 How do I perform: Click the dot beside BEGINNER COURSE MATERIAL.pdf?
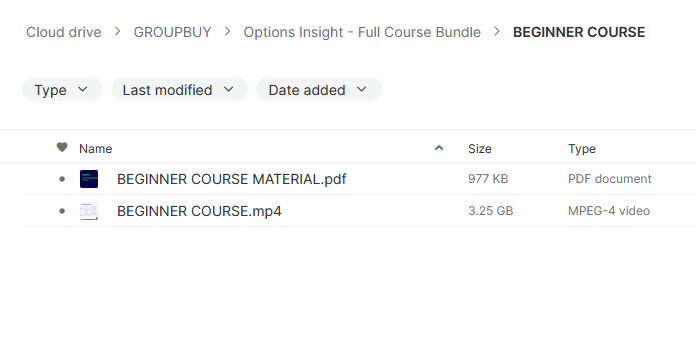tap(62, 179)
